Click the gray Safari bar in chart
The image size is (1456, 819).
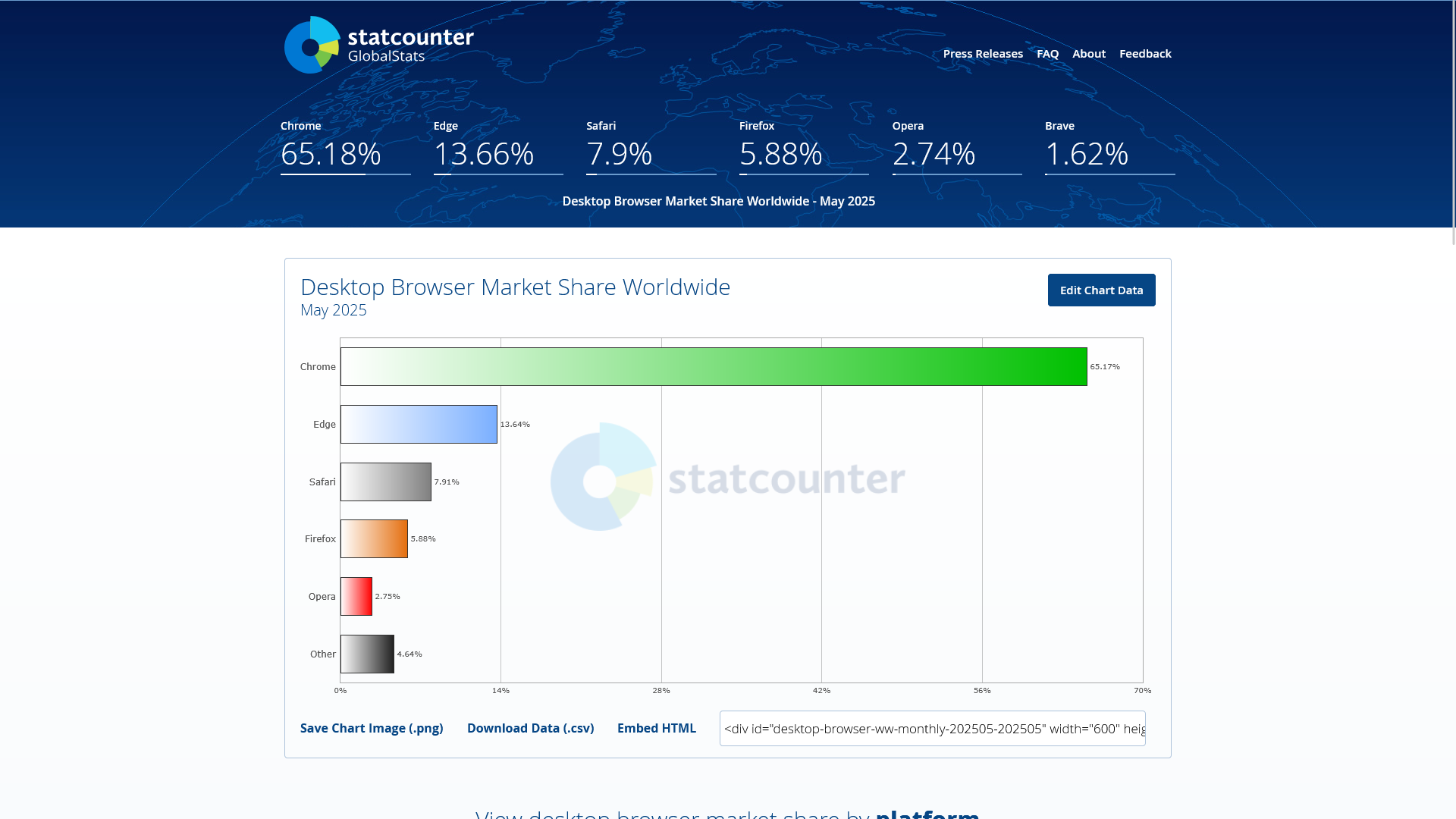pos(386,482)
